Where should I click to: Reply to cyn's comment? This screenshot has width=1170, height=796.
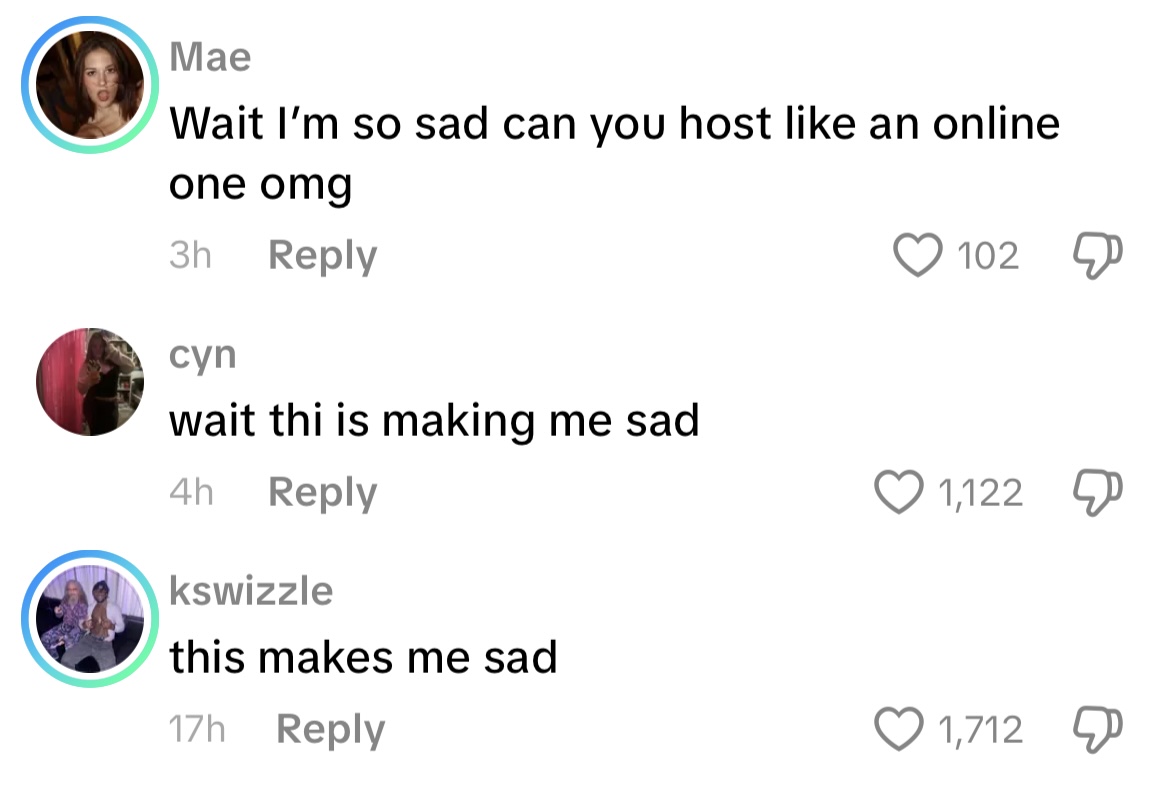322,492
